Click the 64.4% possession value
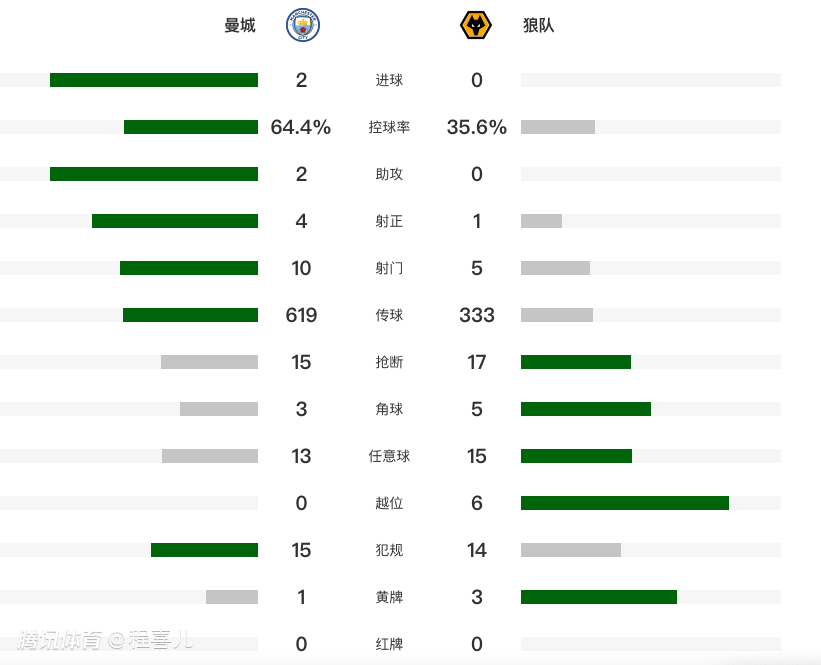 coord(301,127)
